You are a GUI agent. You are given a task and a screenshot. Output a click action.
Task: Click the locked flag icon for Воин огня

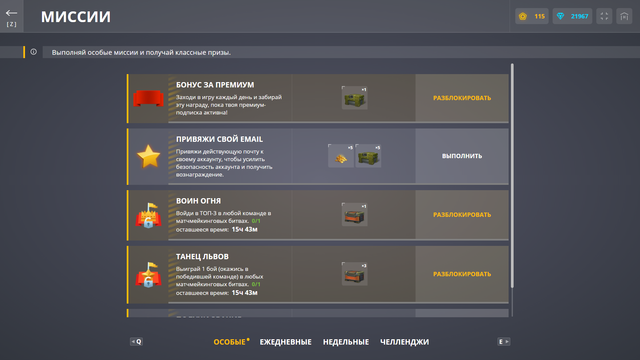pos(148,215)
